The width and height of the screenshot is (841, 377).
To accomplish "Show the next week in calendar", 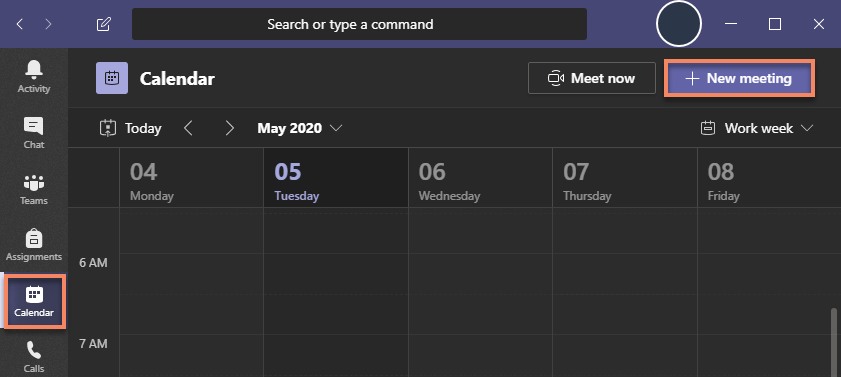I will [x=230, y=128].
